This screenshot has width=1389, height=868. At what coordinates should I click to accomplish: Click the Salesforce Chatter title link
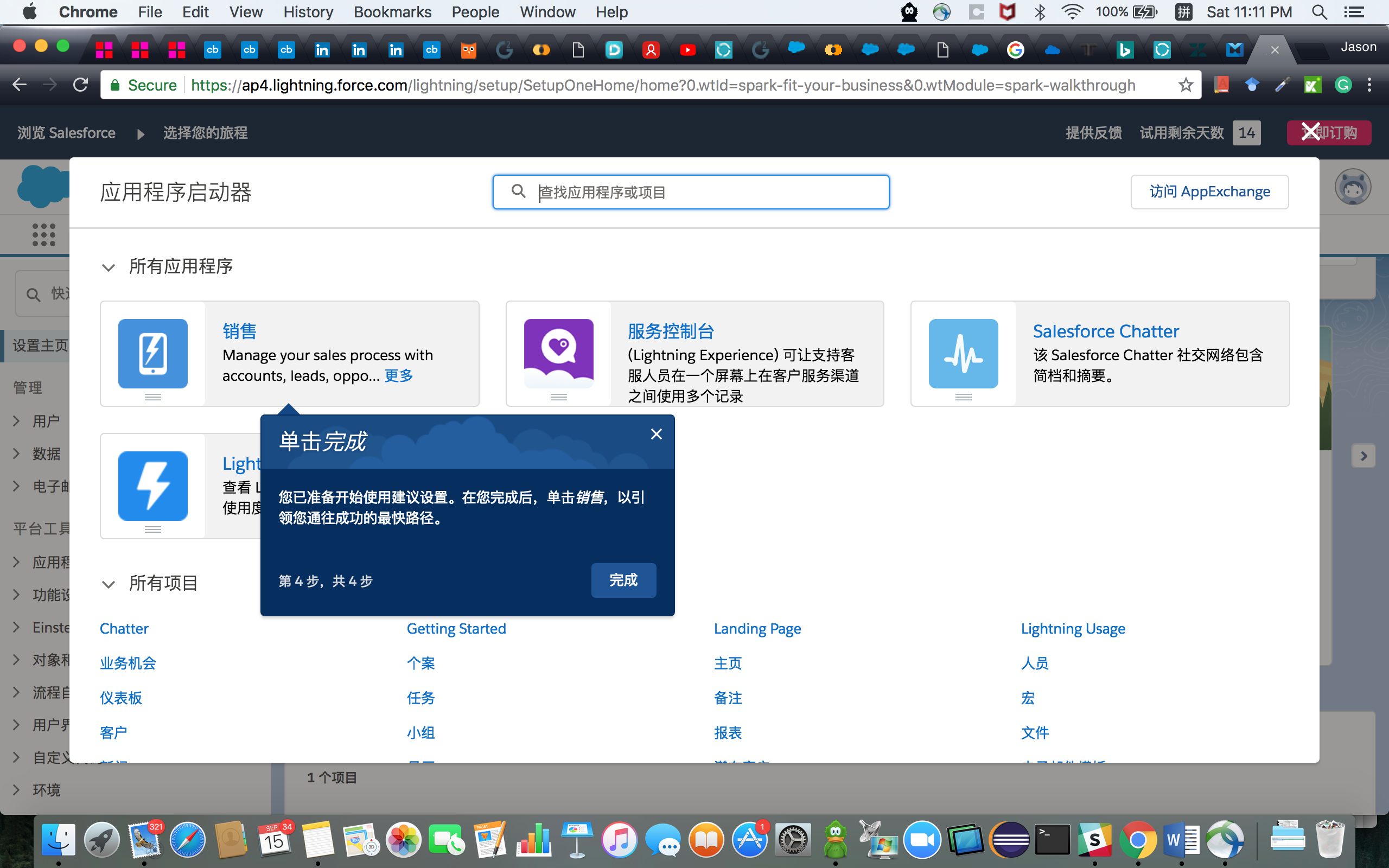click(x=1105, y=331)
